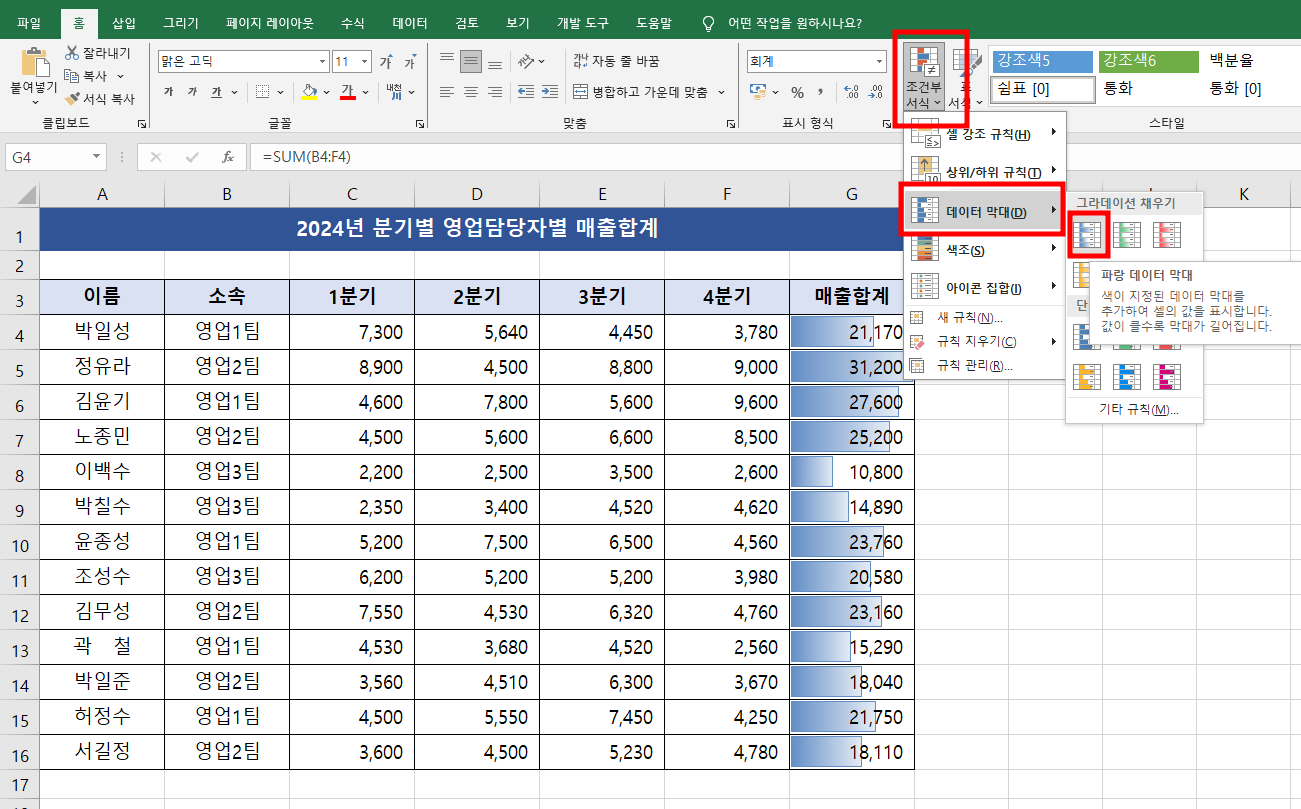Increase font size icon
The image size is (1301, 809).
[385, 62]
